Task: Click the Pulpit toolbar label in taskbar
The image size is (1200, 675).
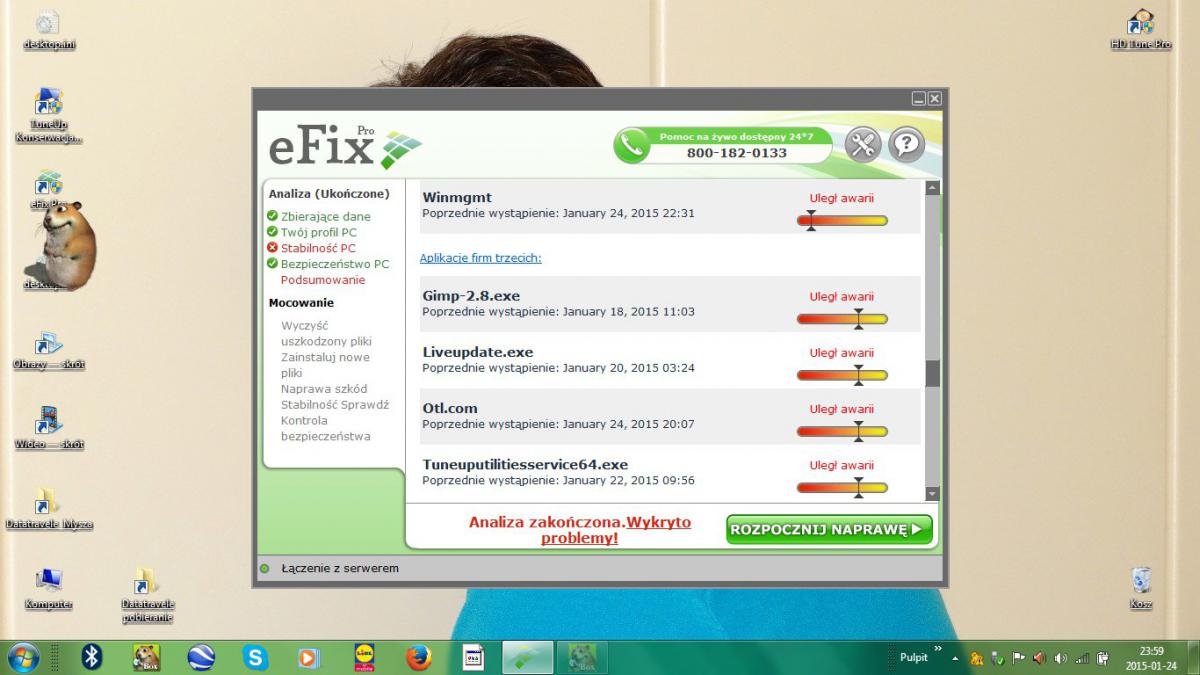Action: tap(913, 658)
